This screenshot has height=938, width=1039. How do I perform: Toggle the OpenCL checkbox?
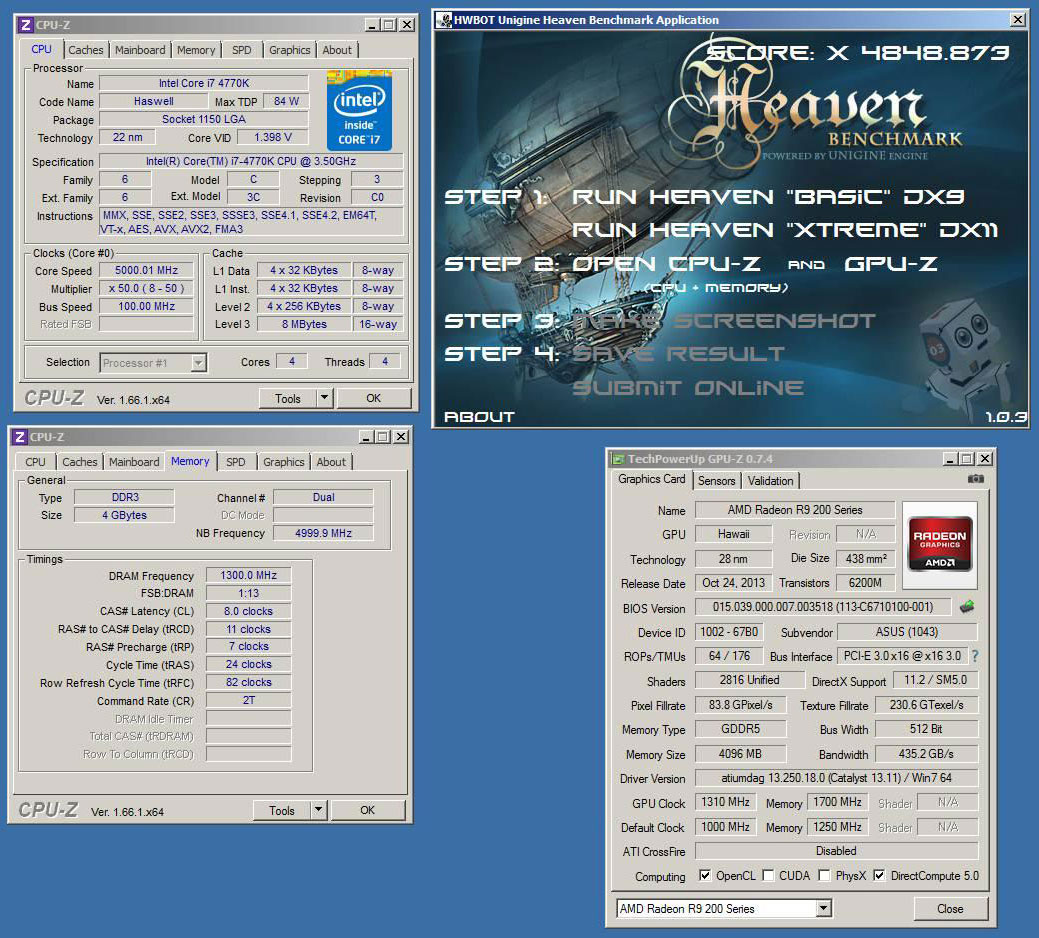(x=705, y=876)
